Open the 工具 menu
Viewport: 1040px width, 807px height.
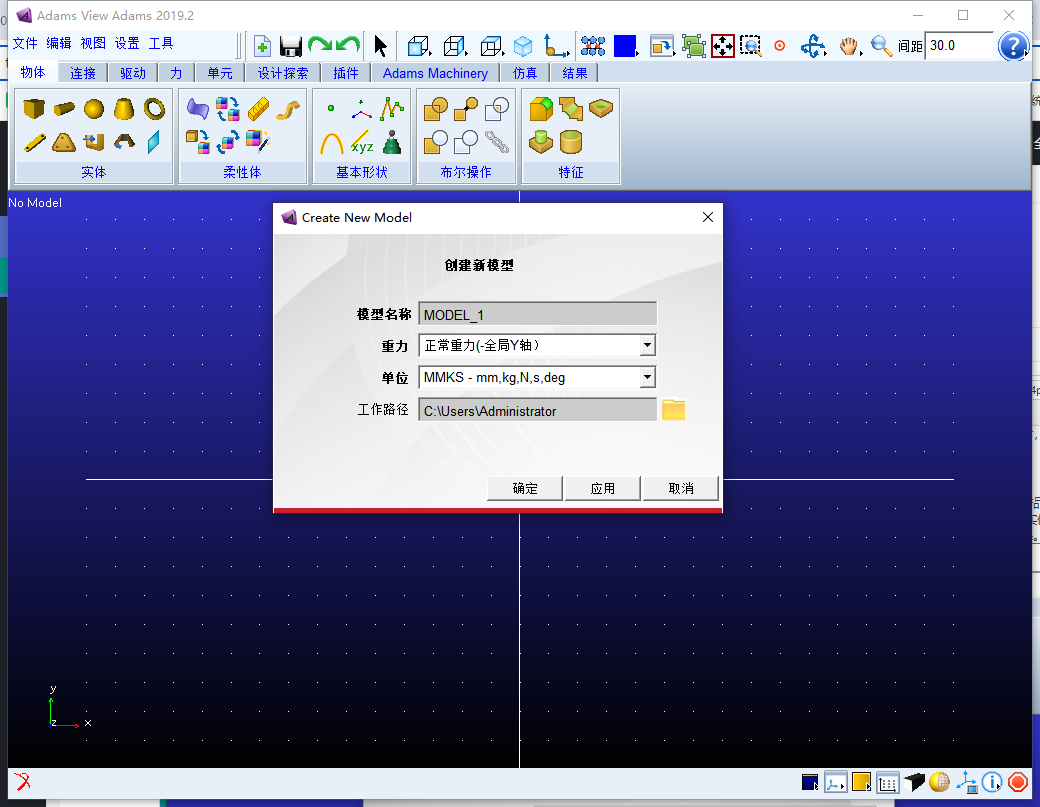pyautogui.click(x=161, y=43)
